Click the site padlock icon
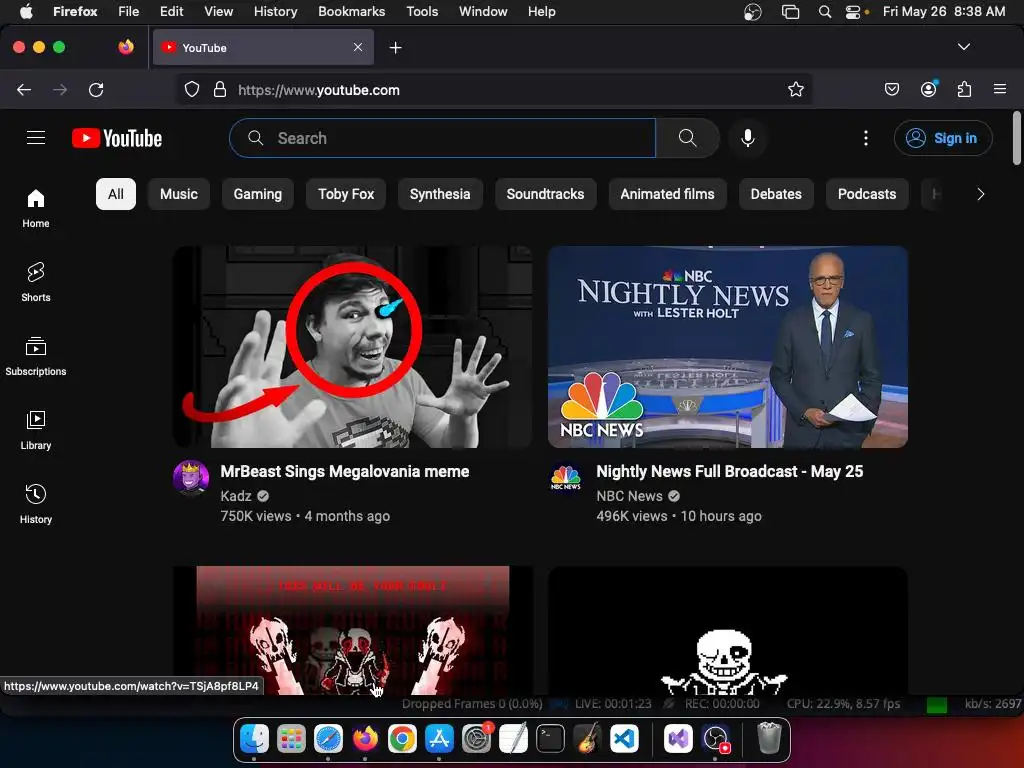Viewport: 1024px width, 768px height. tap(220, 89)
